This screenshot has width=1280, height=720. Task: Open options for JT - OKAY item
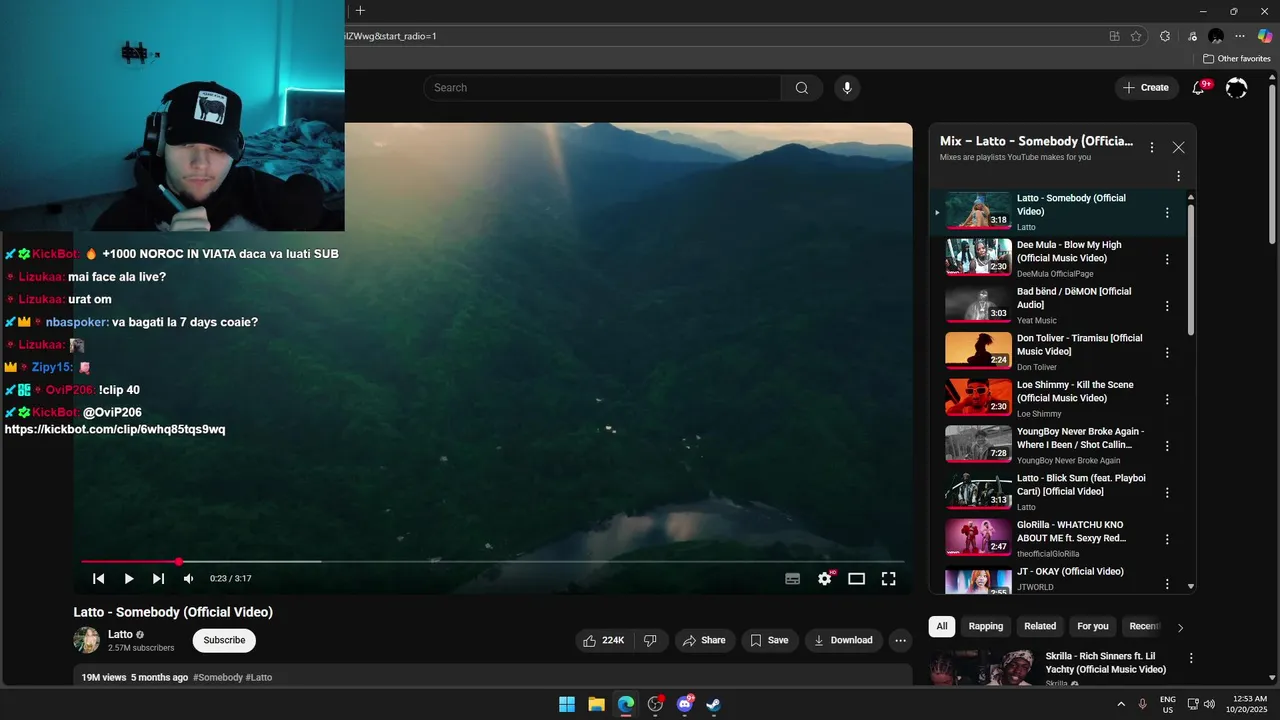coord(1166,584)
